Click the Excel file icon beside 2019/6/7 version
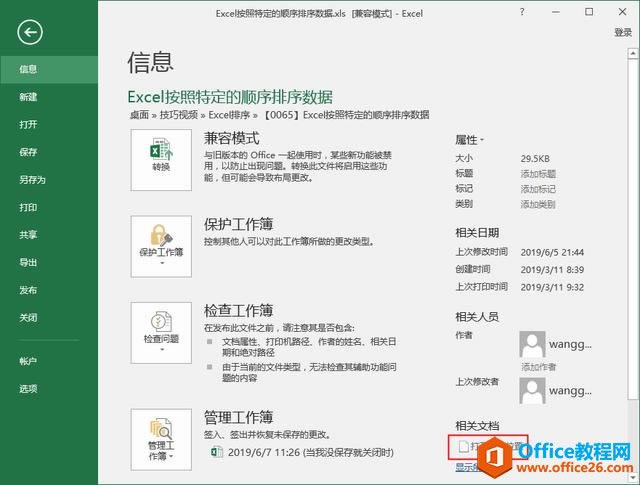The height and width of the screenshot is (485, 640). pyautogui.click(x=217, y=452)
